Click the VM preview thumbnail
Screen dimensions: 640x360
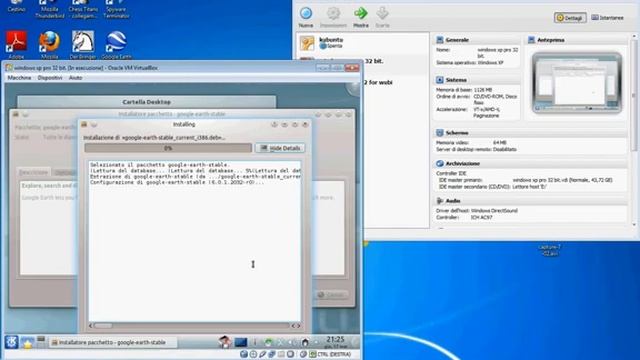tap(577, 83)
